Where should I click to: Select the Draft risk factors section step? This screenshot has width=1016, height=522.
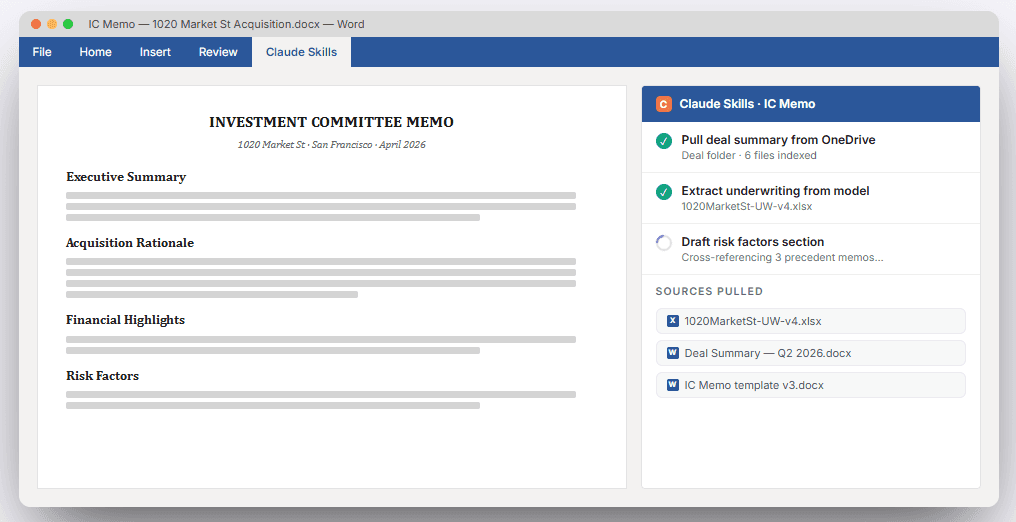pyautogui.click(x=811, y=249)
